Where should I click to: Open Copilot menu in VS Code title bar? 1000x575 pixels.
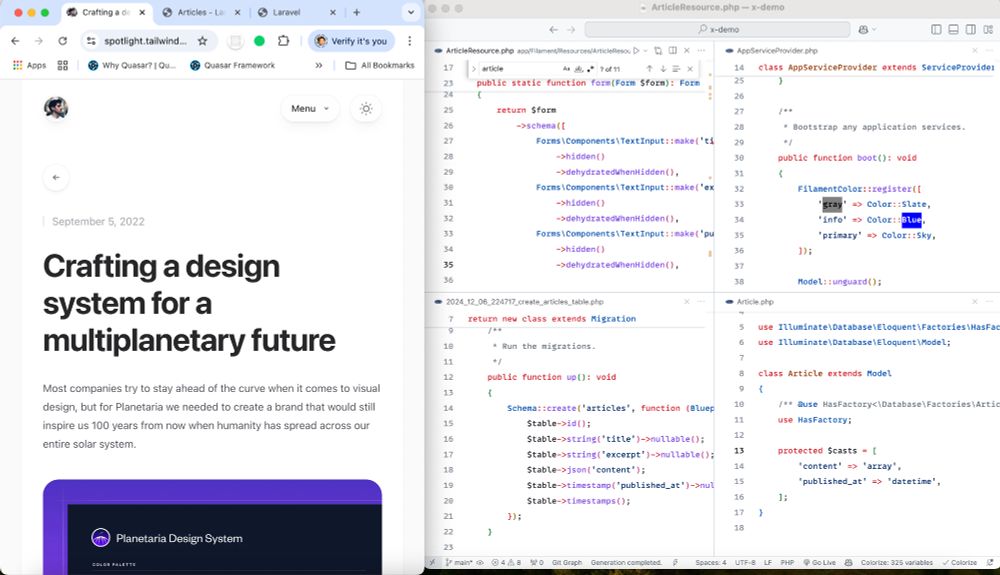[867, 29]
